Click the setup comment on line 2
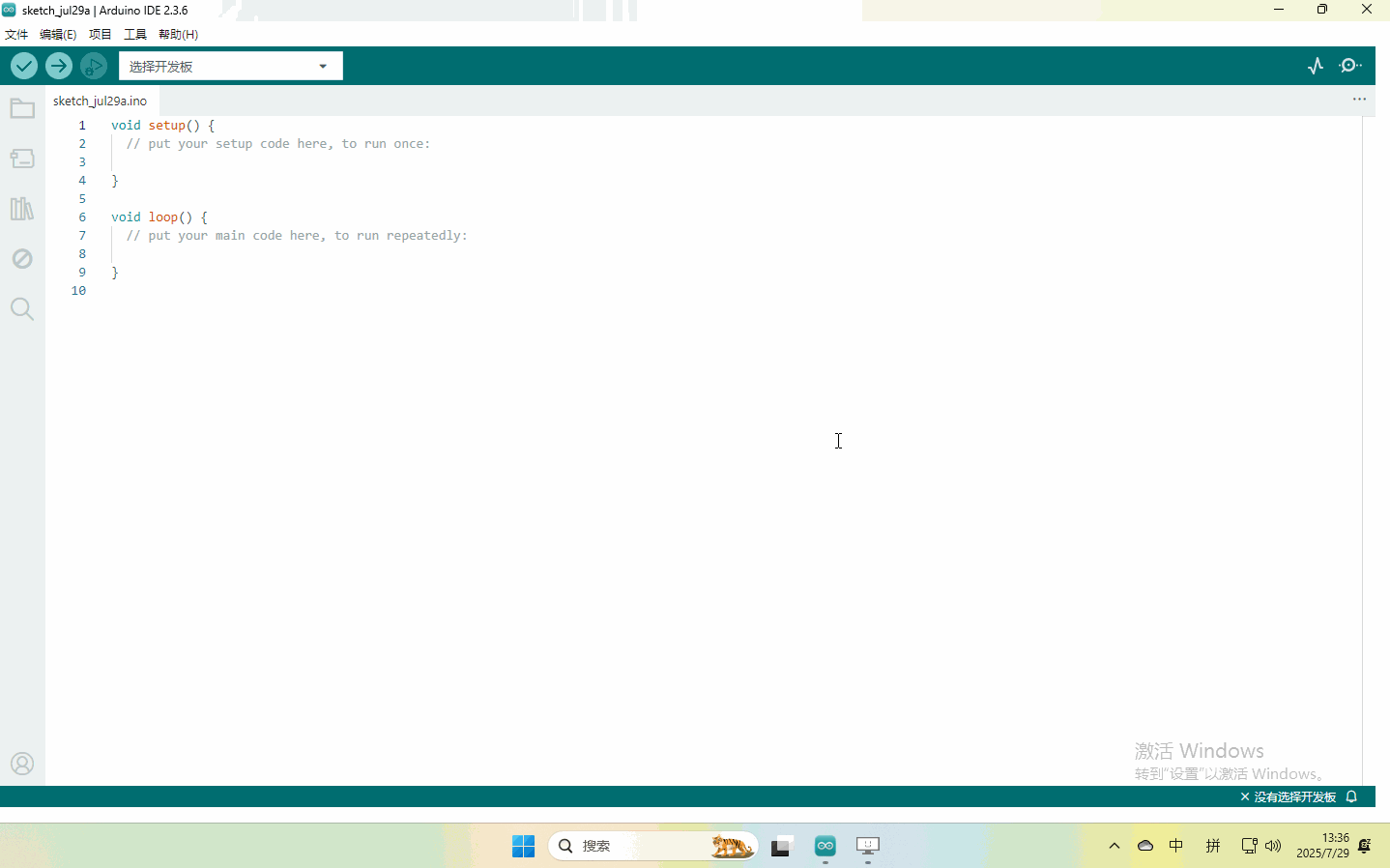Image resolution: width=1390 pixels, height=868 pixels. (x=278, y=144)
